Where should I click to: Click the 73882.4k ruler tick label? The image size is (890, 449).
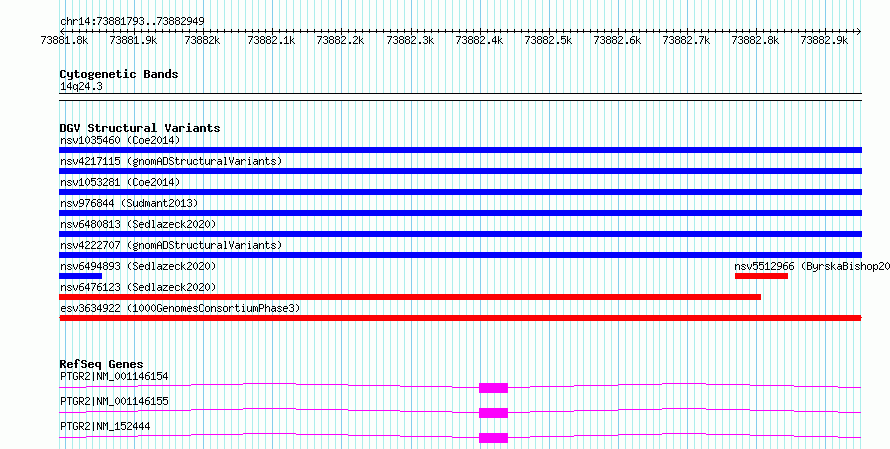479,40
